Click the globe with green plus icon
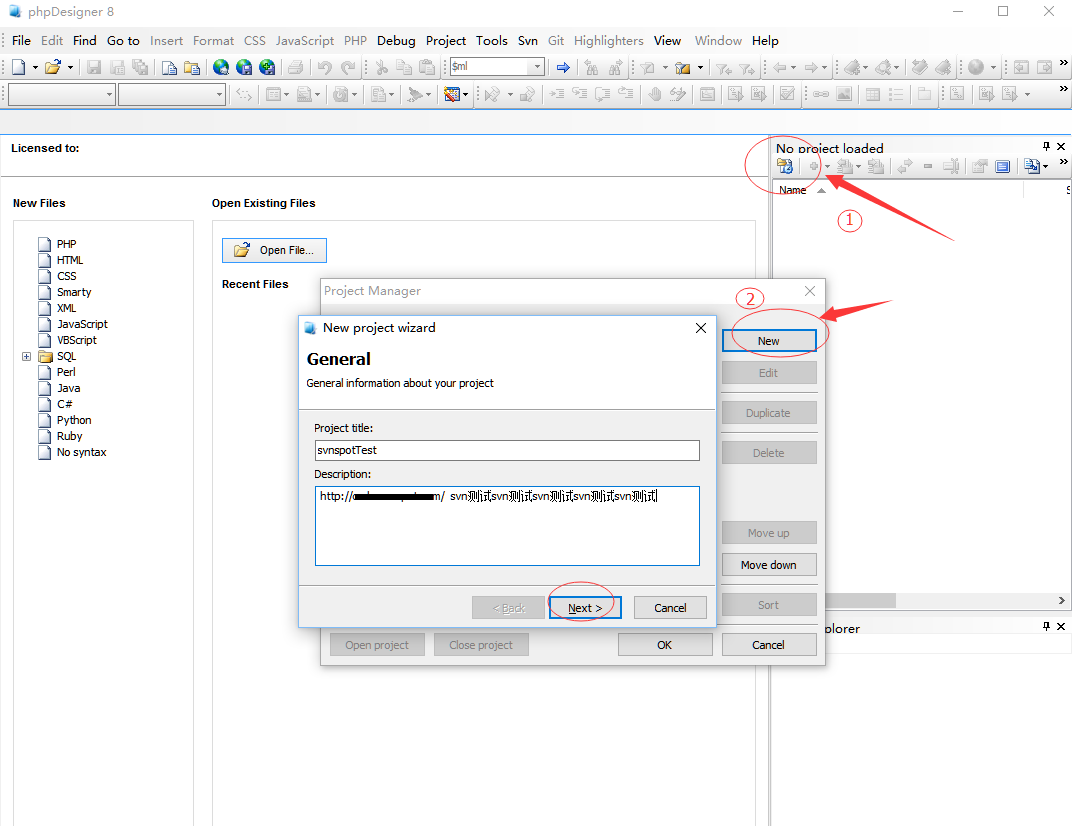 tap(267, 67)
